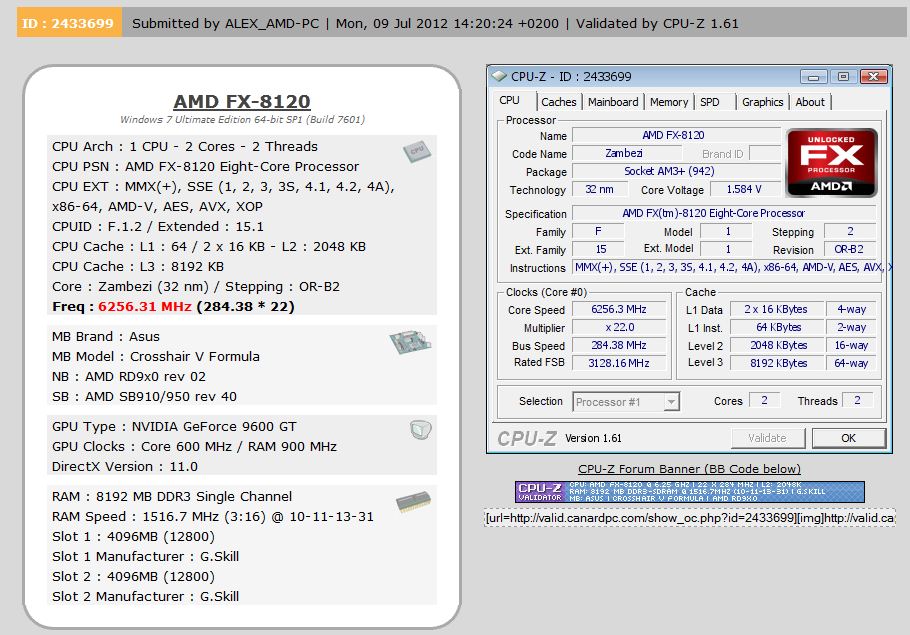Click the OK button in CPU-Z

[x=848, y=438]
